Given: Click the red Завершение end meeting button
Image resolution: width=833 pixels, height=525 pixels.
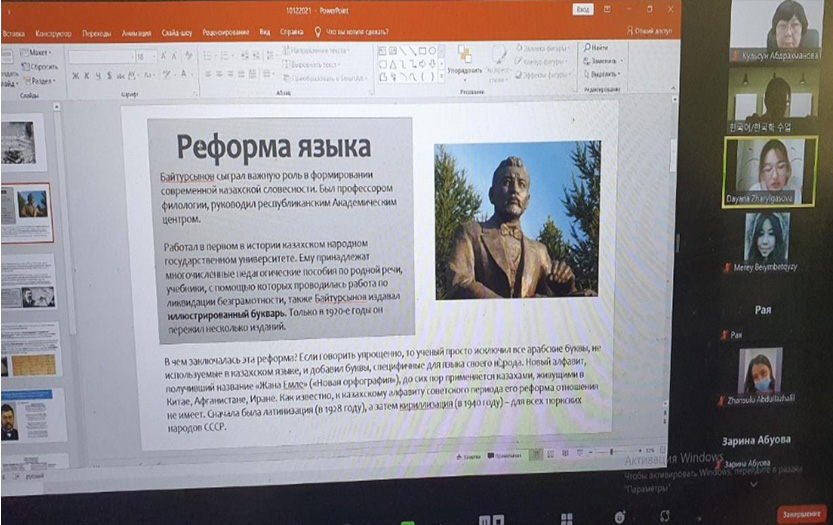Looking at the screenshot, I should pos(800,513).
